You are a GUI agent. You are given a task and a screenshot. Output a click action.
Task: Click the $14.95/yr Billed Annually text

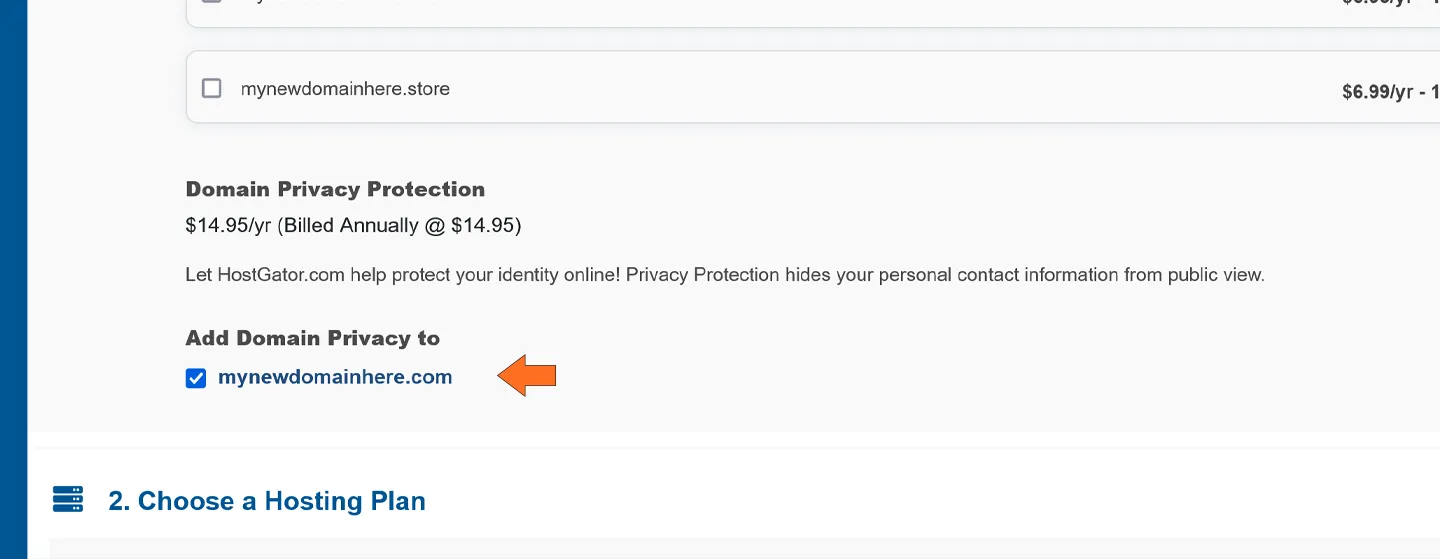point(353,225)
